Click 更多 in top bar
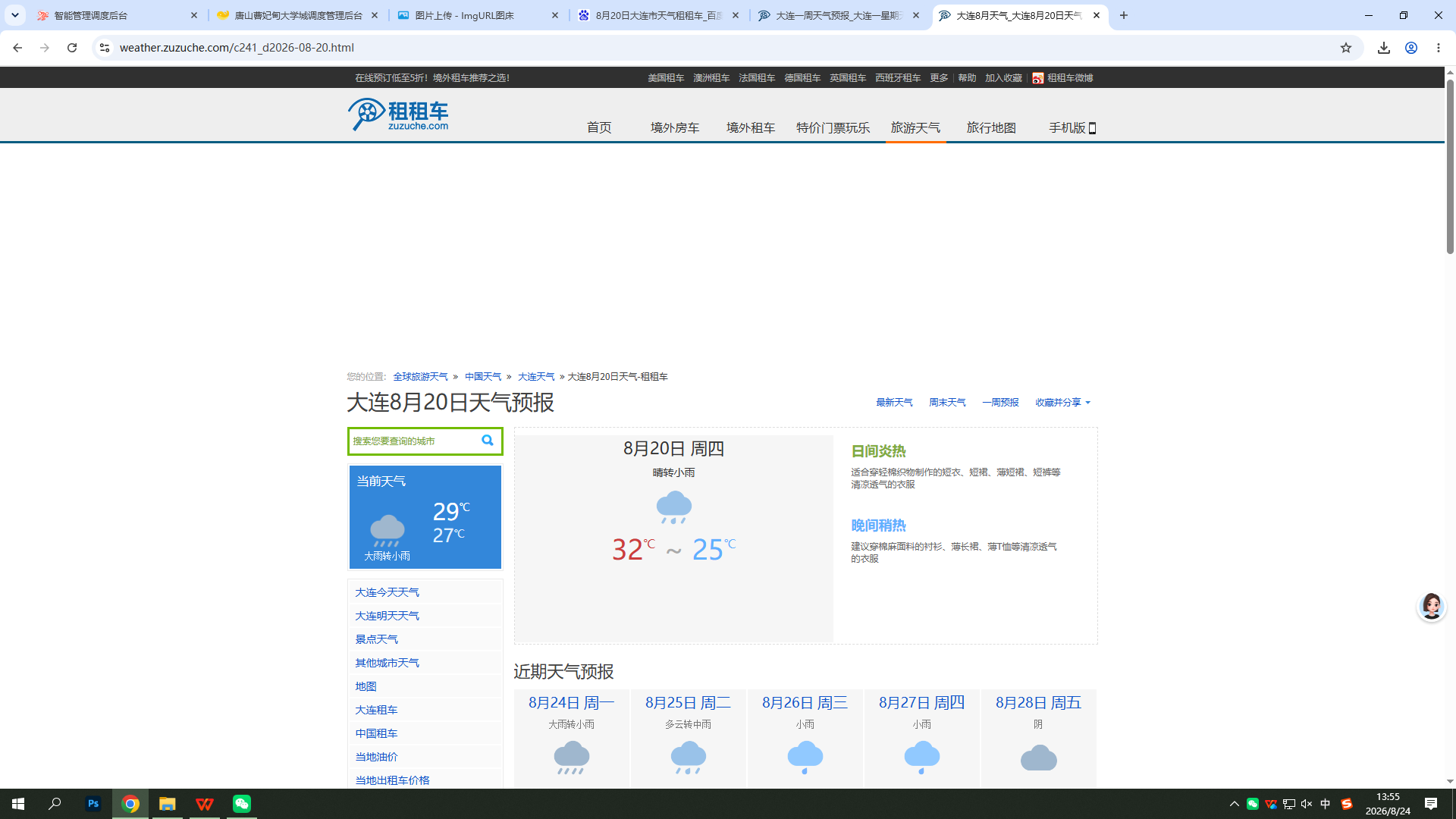This screenshot has width=1456, height=819. (x=939, y=78)
